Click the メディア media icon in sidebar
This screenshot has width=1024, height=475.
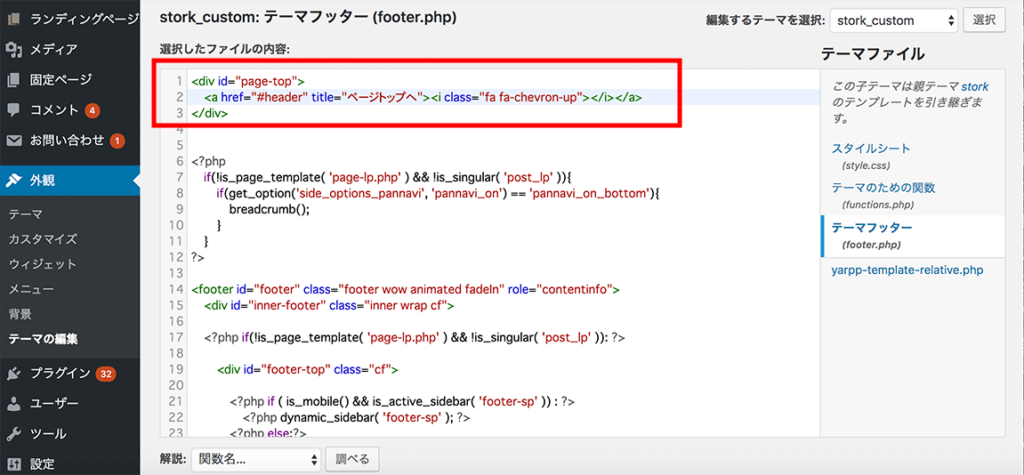coord(14,49)
